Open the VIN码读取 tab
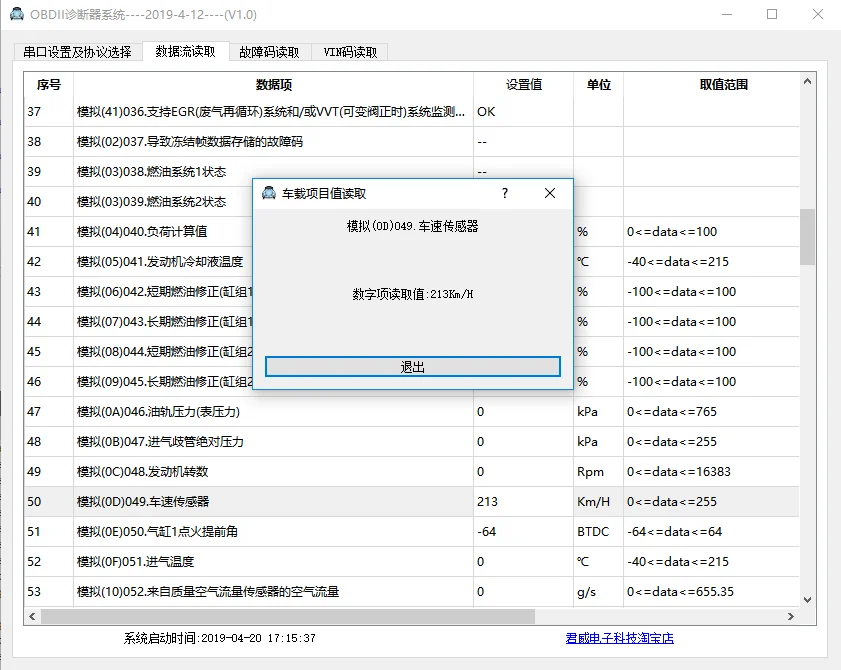The image size is (841, 670). point(350,52)
